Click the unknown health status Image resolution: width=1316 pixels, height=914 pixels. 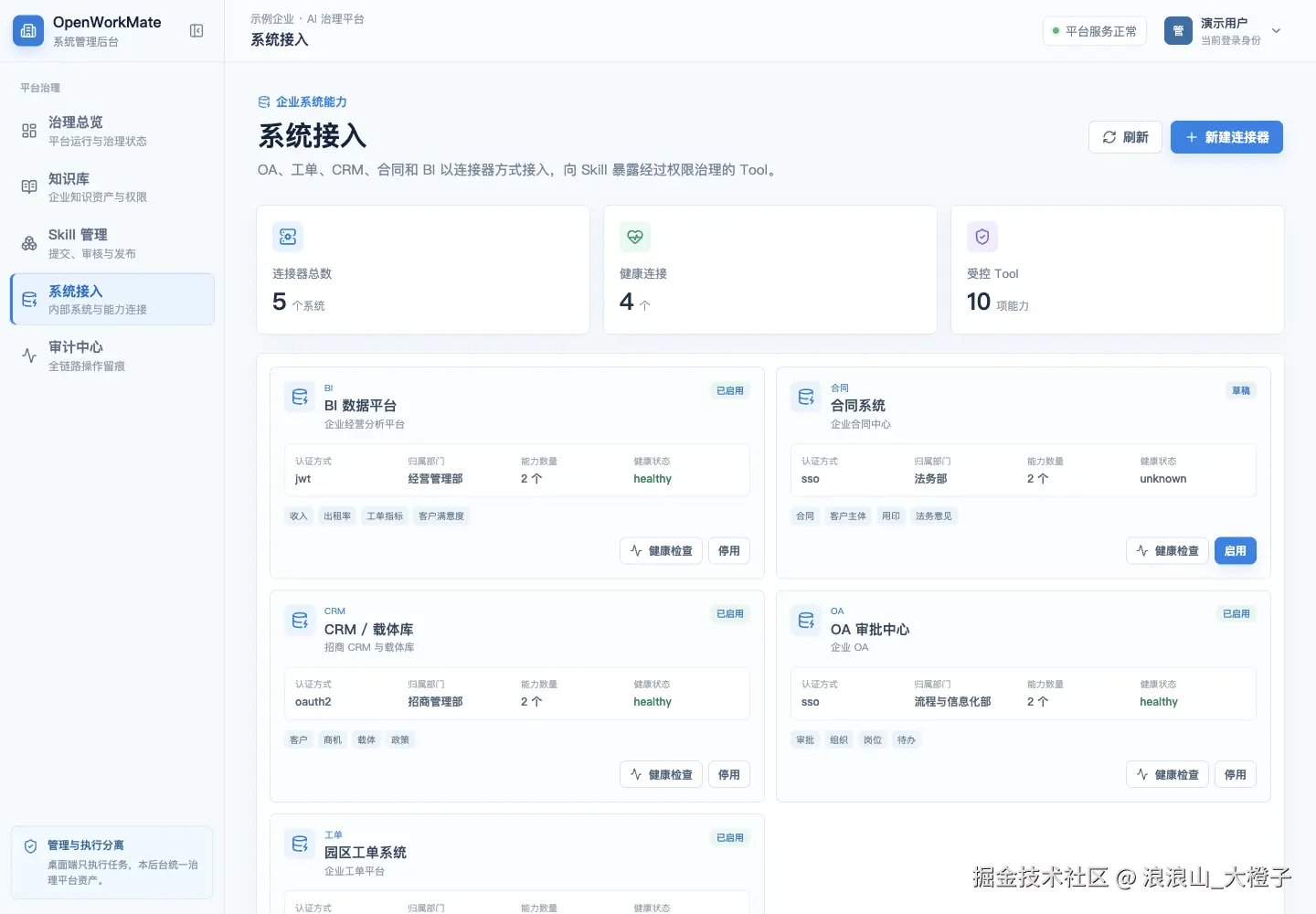click(x=1163, y=479)
